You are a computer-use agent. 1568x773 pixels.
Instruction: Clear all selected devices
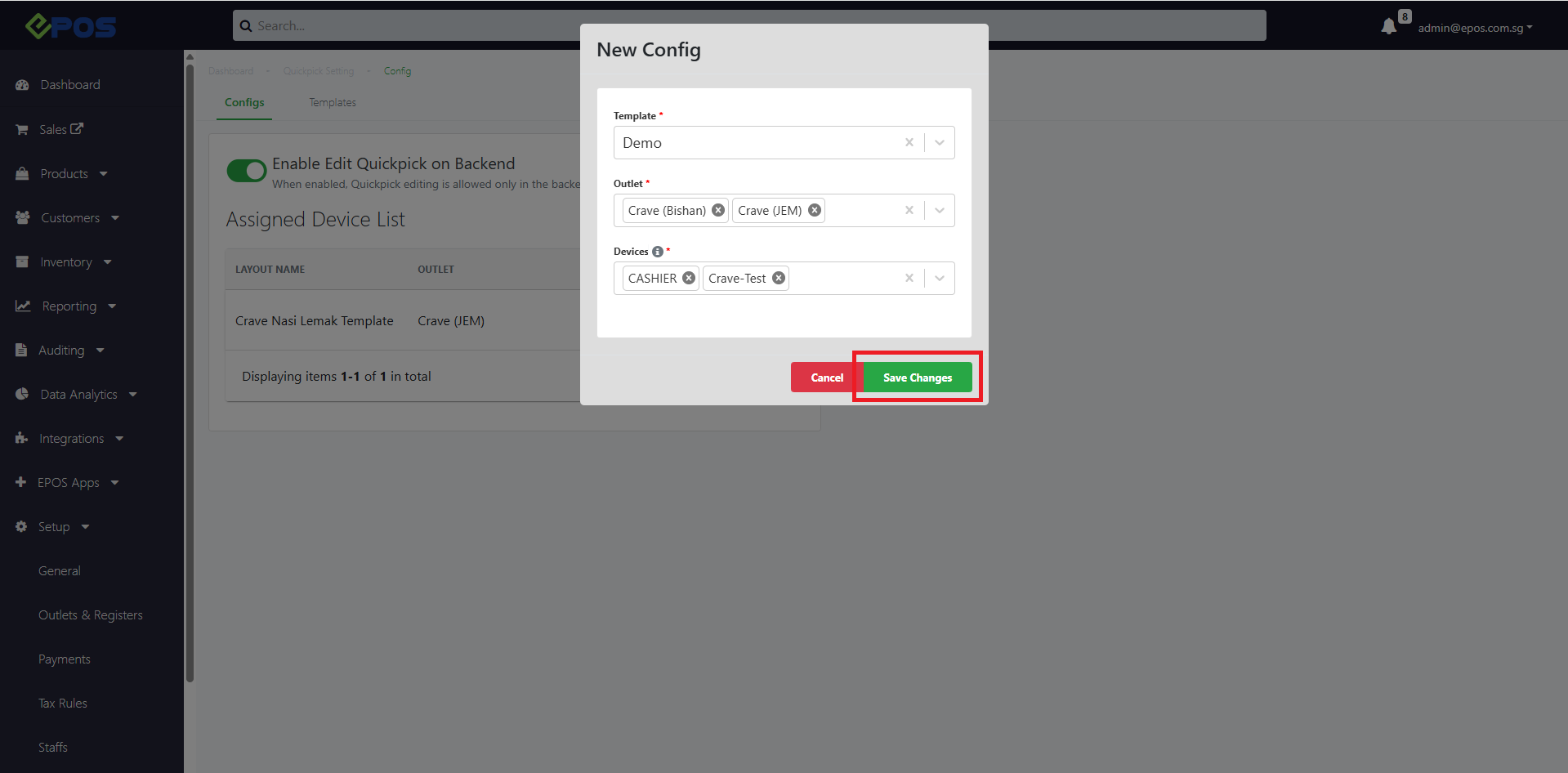909,278
